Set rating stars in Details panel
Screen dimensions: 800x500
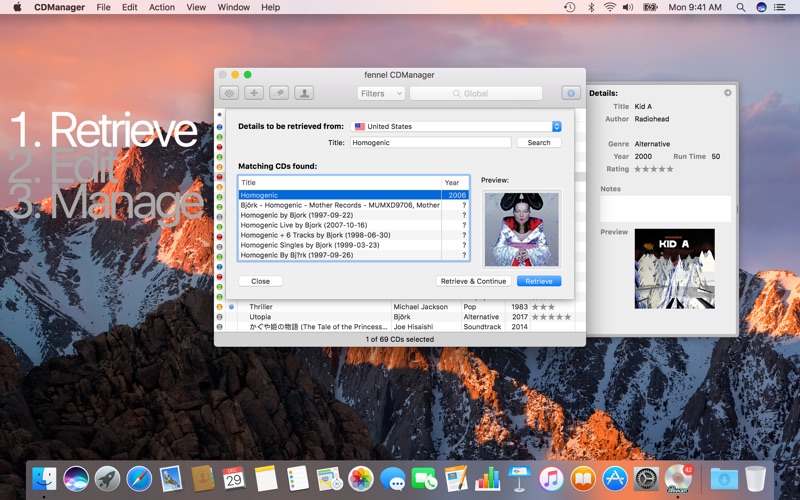tap(654, 169)
